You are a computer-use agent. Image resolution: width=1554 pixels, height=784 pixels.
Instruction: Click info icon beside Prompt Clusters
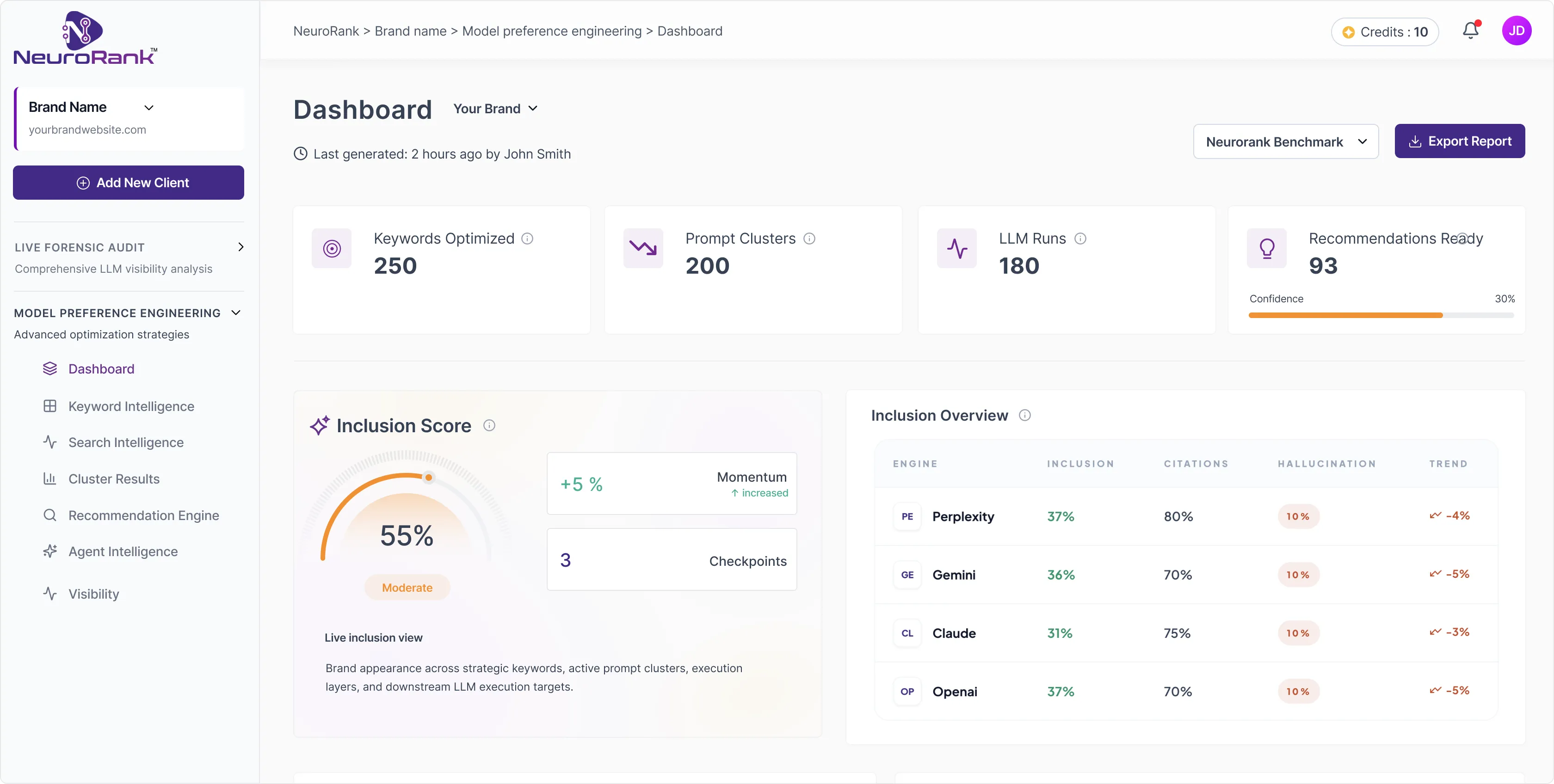click(x=809, y=239)
